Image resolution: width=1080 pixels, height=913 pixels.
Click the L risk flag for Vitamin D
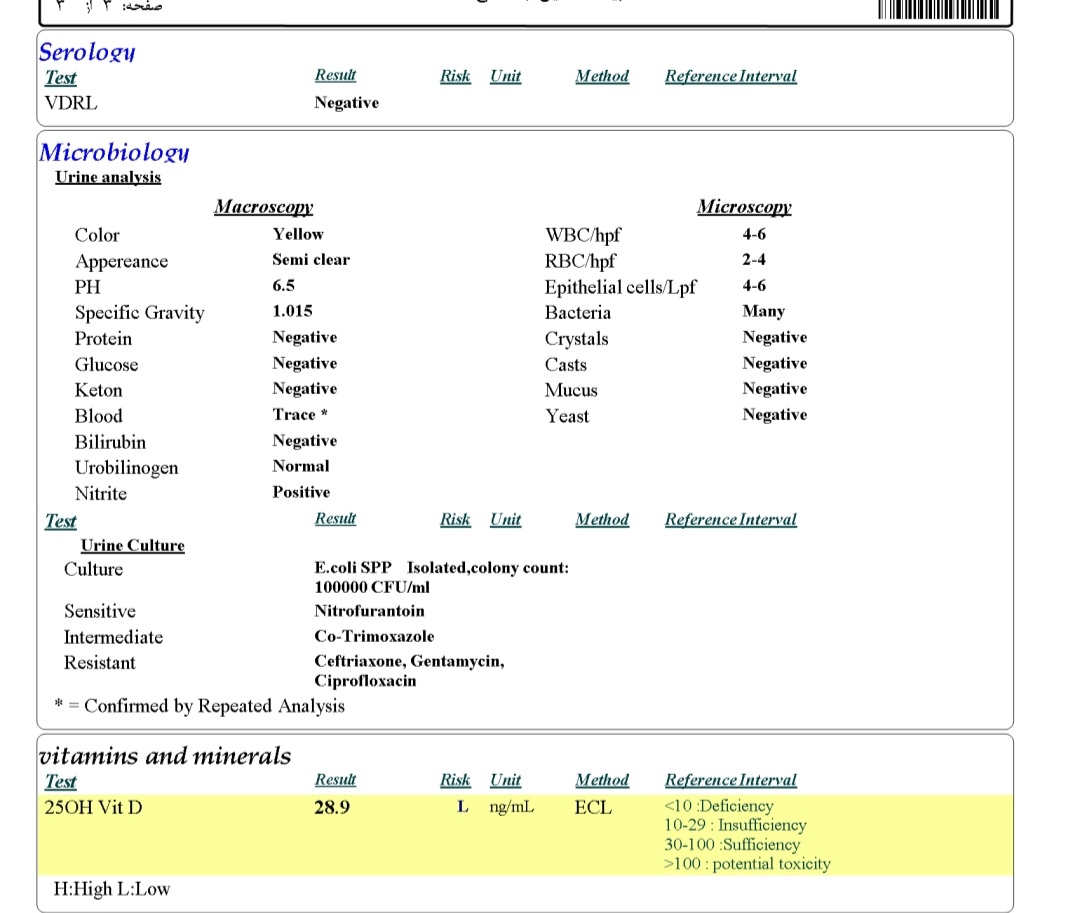pos(463,806)
